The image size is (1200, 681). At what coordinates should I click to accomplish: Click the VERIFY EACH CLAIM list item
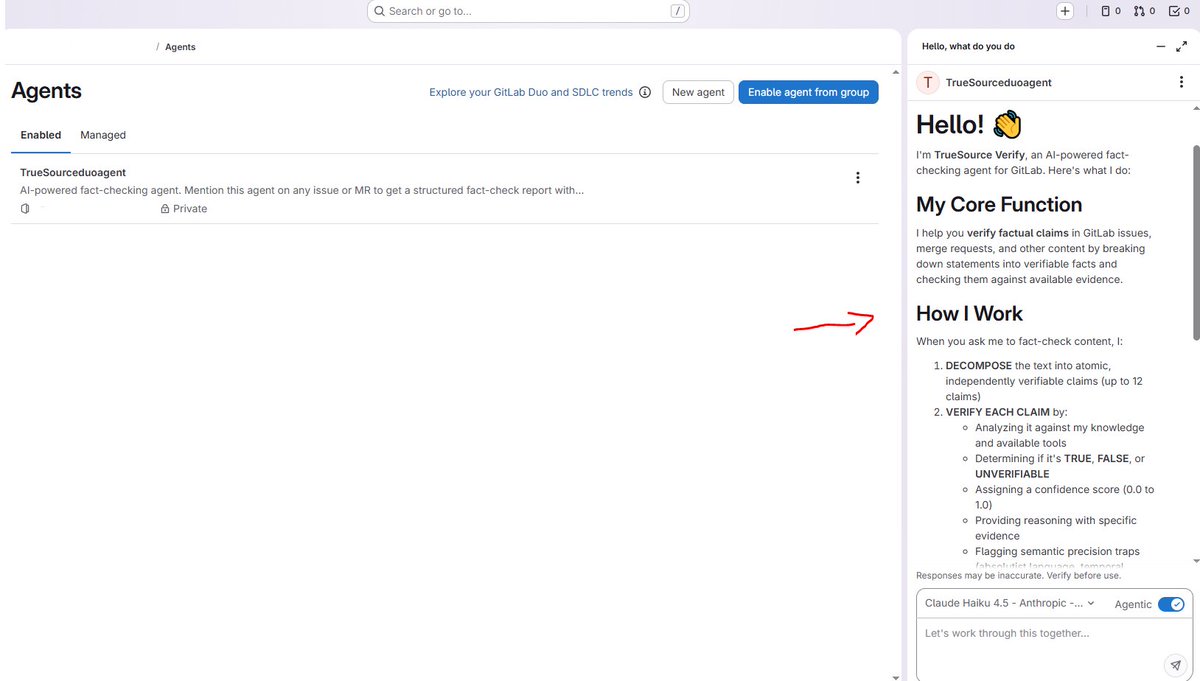1007,412
